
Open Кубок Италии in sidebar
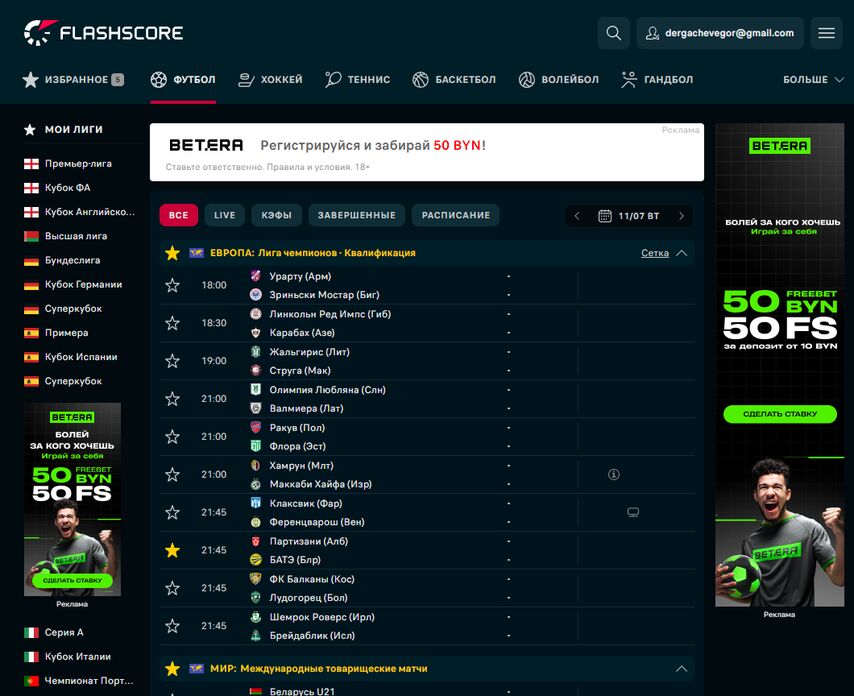click(77, 656)
